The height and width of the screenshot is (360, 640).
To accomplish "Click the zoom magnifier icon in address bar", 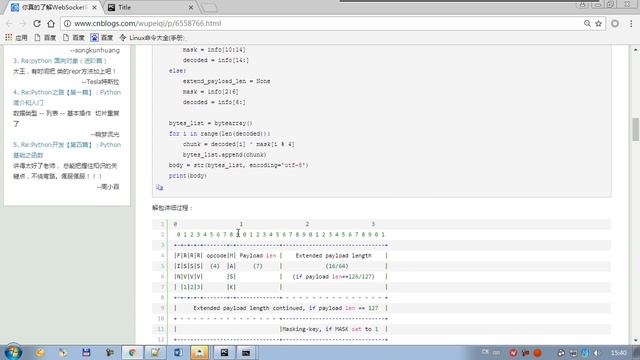I will 587,24.
